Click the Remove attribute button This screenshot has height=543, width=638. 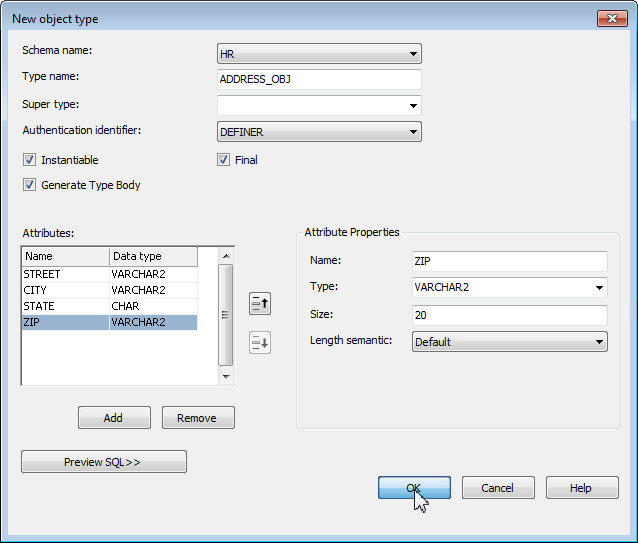(x=198, y=417)
